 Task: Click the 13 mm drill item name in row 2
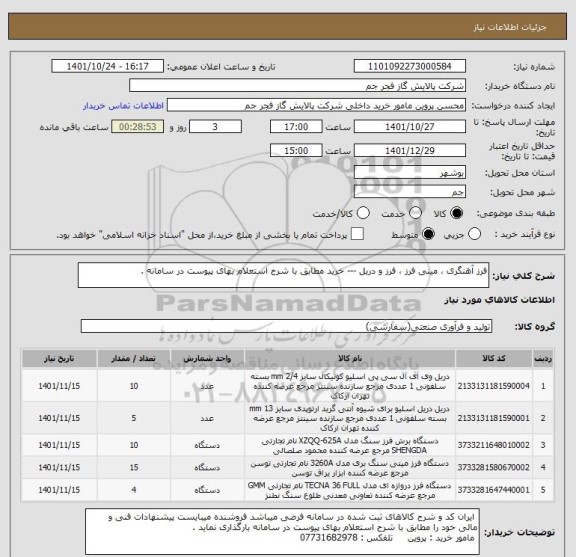click(350, 418)
